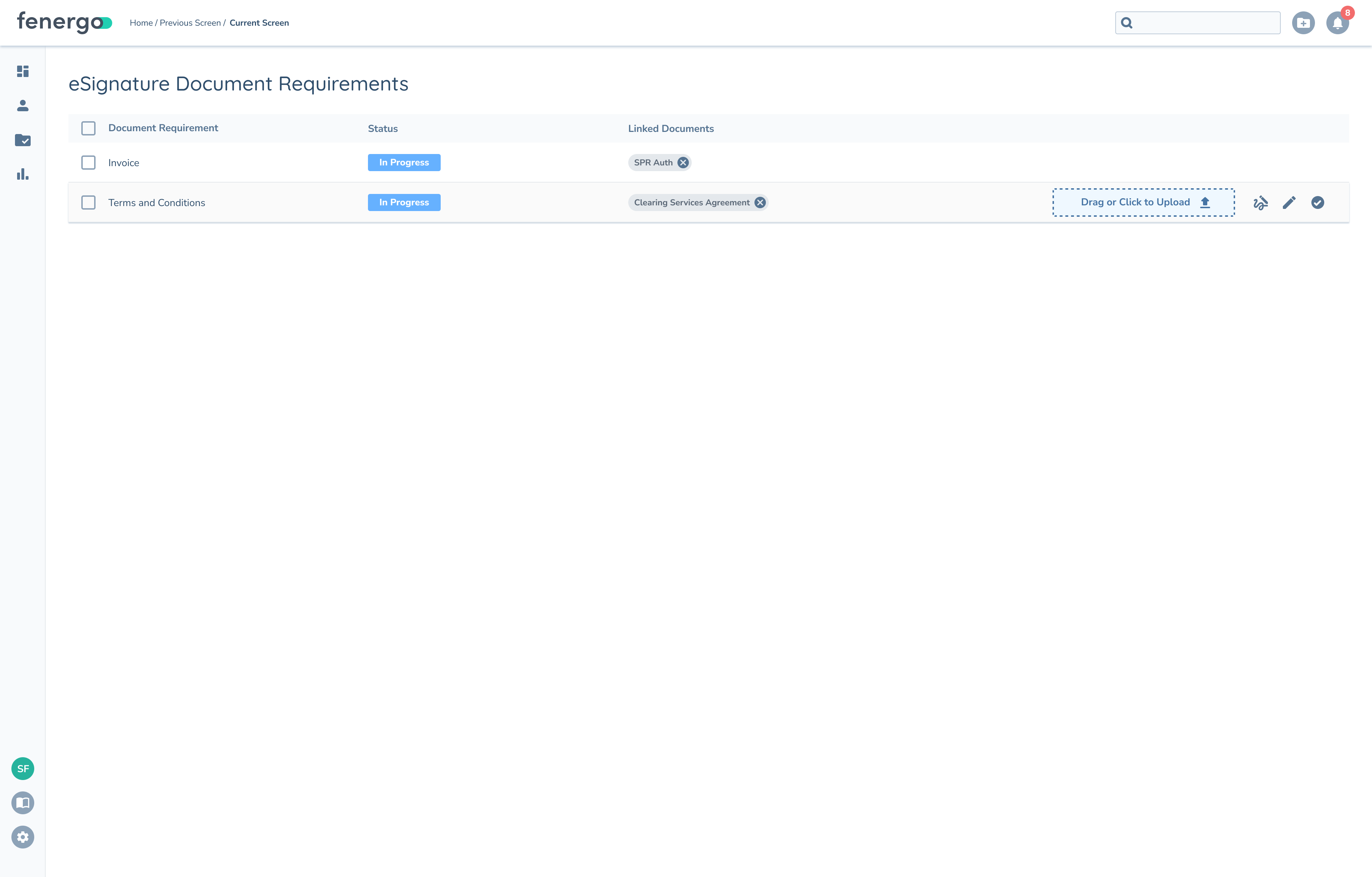Remove the Clearing Services Agreement chip

[759, 203]
